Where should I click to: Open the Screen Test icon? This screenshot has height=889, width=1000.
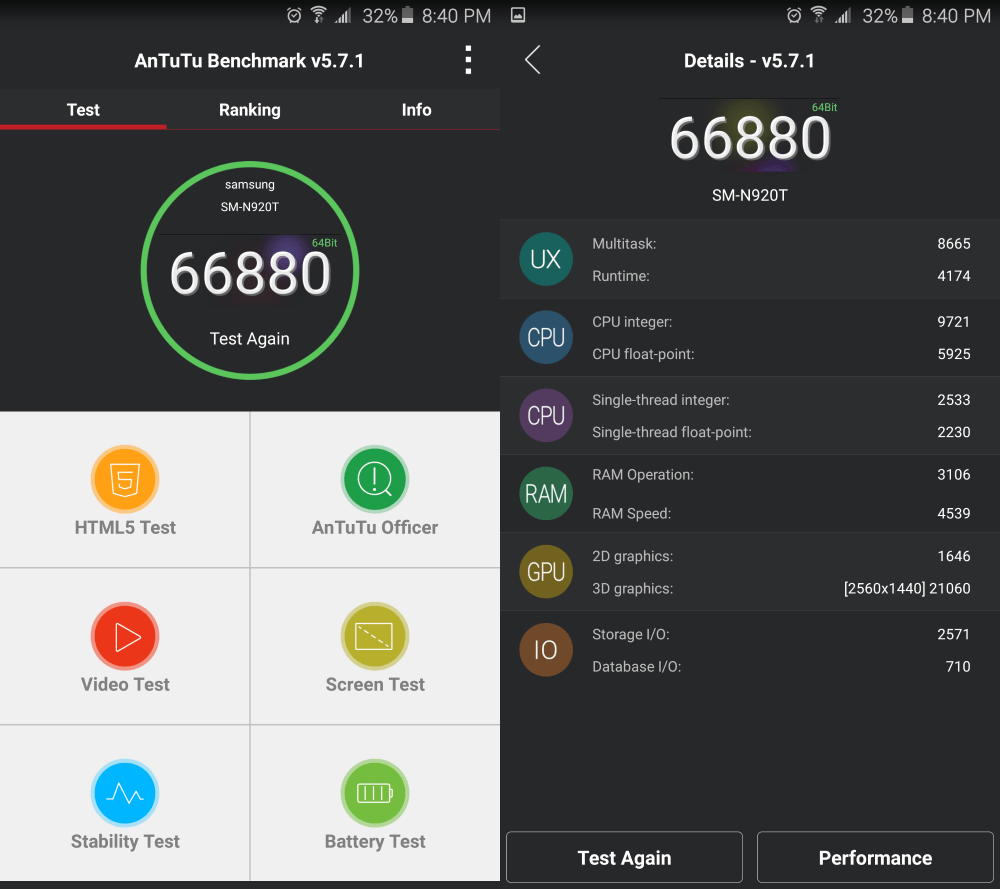click(x=375, y=636)
